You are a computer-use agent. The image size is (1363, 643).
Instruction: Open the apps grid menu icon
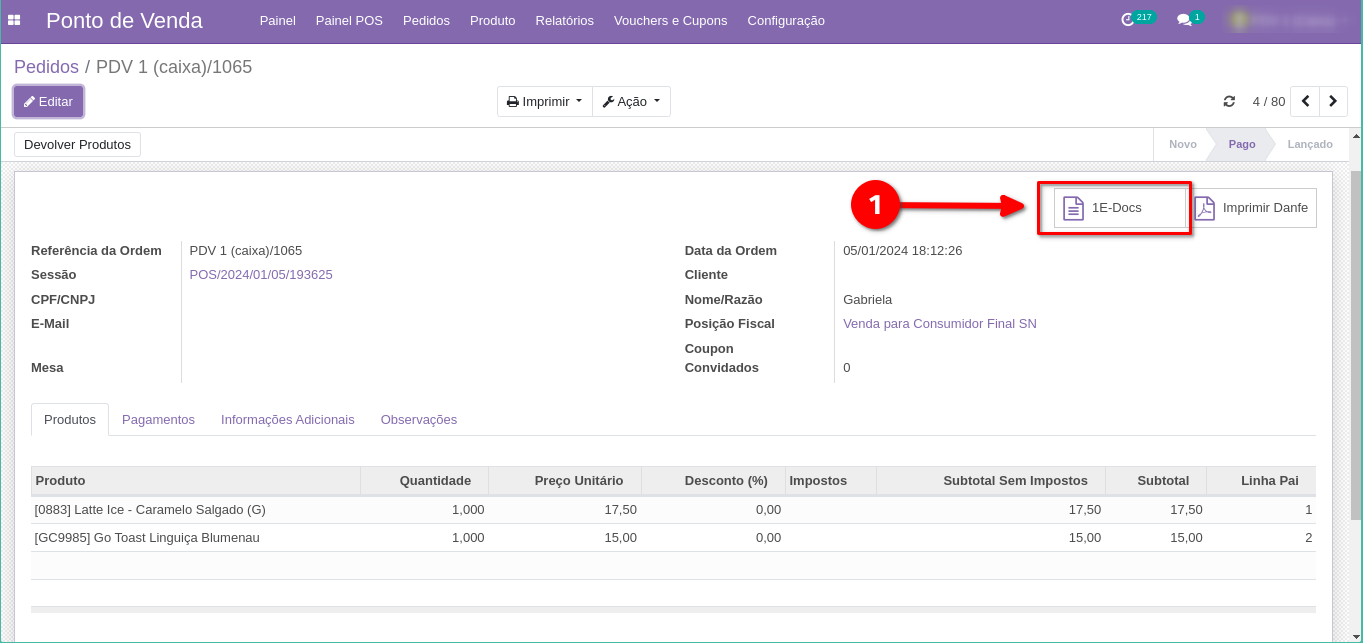[x=14, y=20]
